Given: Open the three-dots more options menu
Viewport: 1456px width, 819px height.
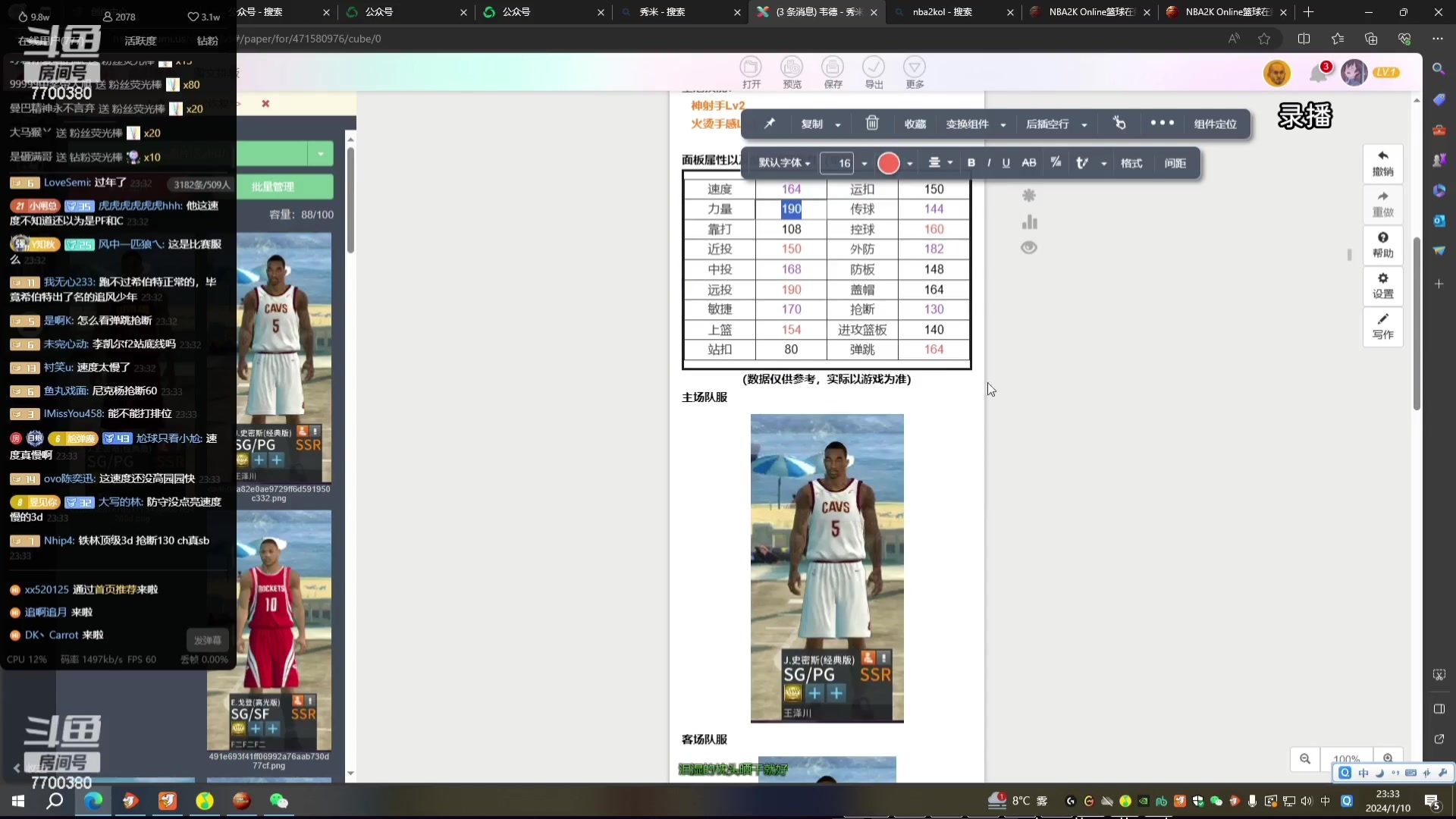Looking at the screenshot, I should (x=1162, y=123).
